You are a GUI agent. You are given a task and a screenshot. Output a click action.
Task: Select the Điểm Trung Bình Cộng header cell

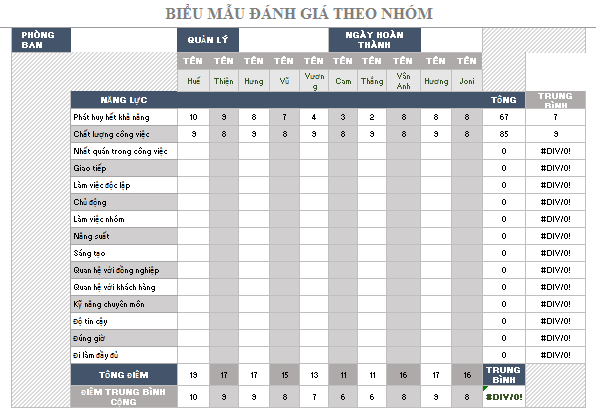[124, 397]
